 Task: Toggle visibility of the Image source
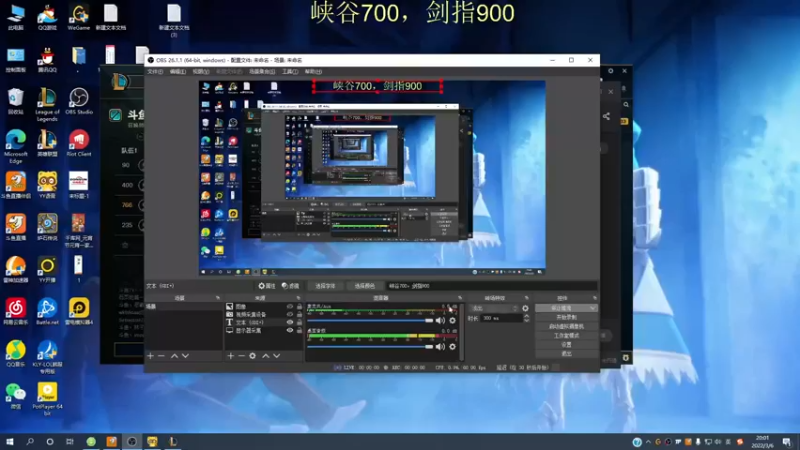(x=290, y=307)
